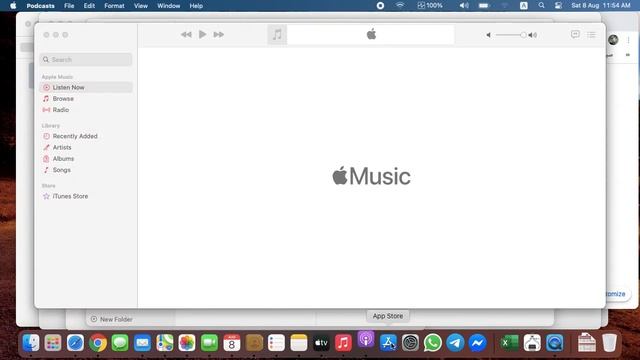Open Finder from the Dock
Screen dimensions: 640x360
tap(31, 343)
